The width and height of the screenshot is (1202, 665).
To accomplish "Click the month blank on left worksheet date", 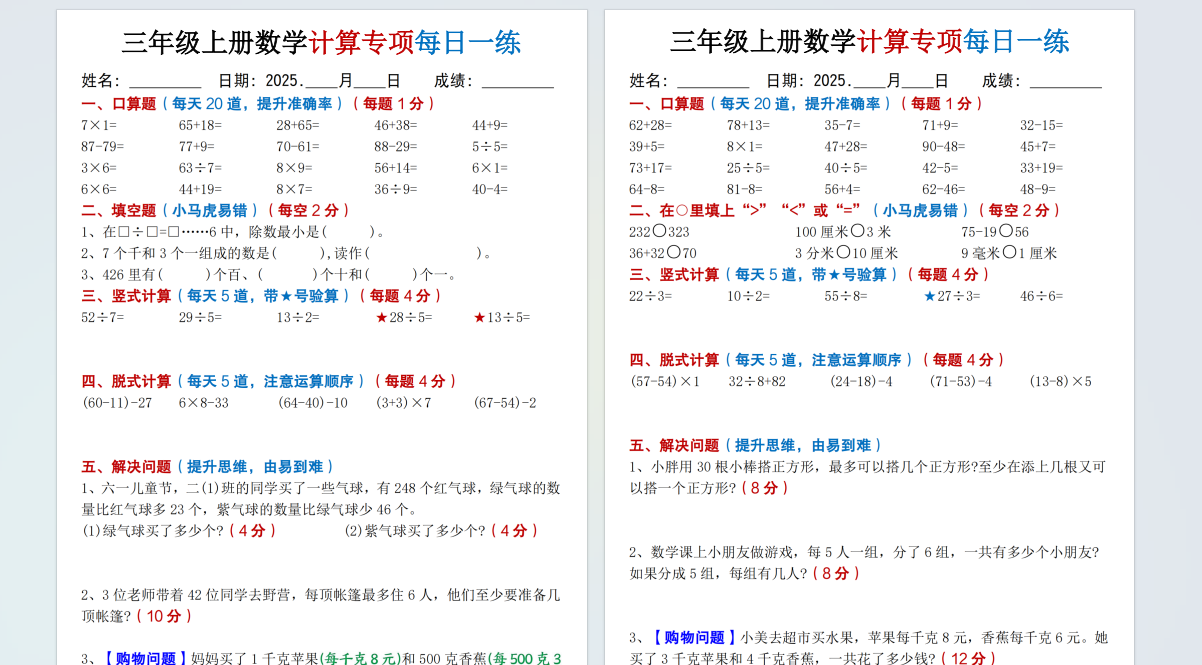I will (321, 81).
